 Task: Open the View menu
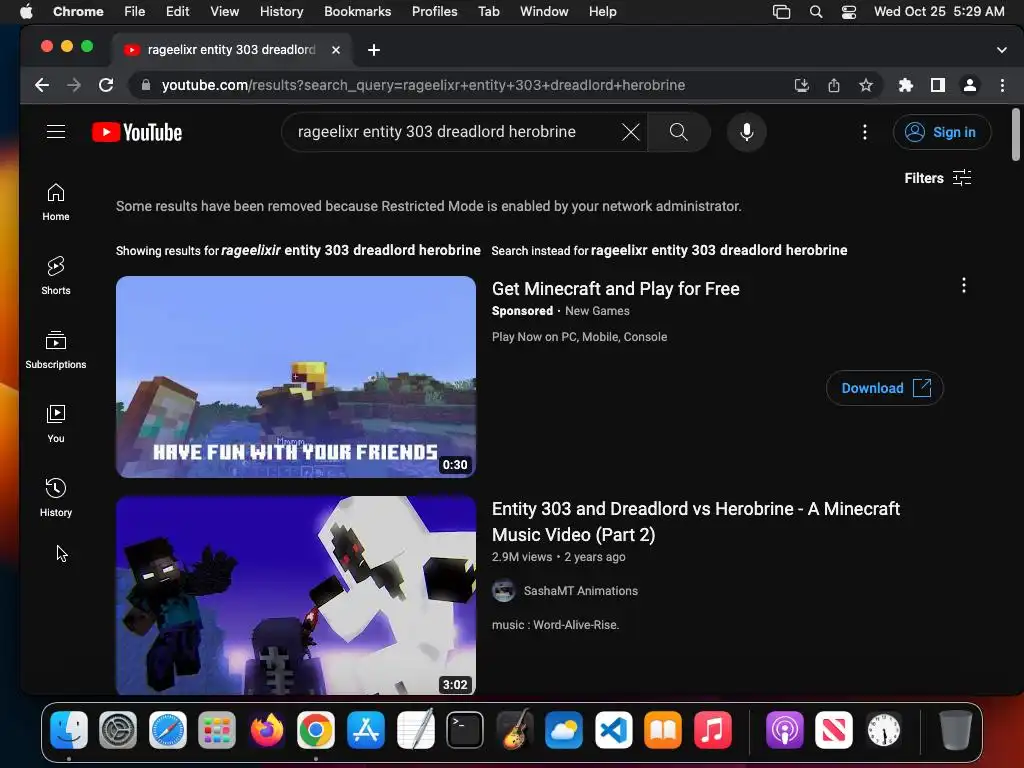pyautogui.click(x=224, y=11)
